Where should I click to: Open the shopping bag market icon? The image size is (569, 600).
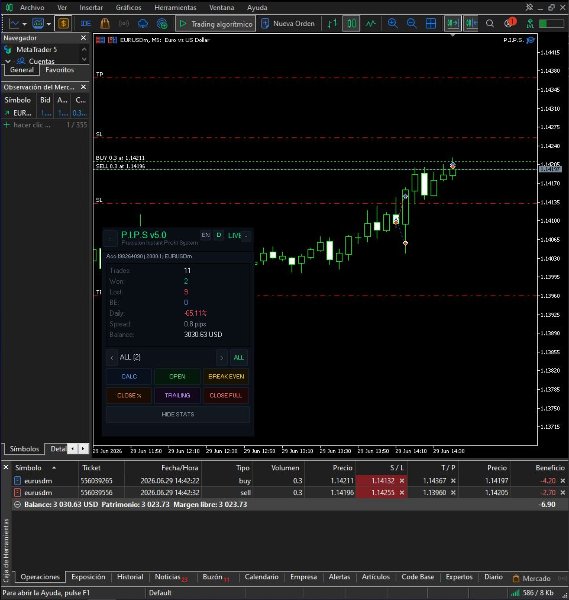pyautogui.click(x=104, y=24)
